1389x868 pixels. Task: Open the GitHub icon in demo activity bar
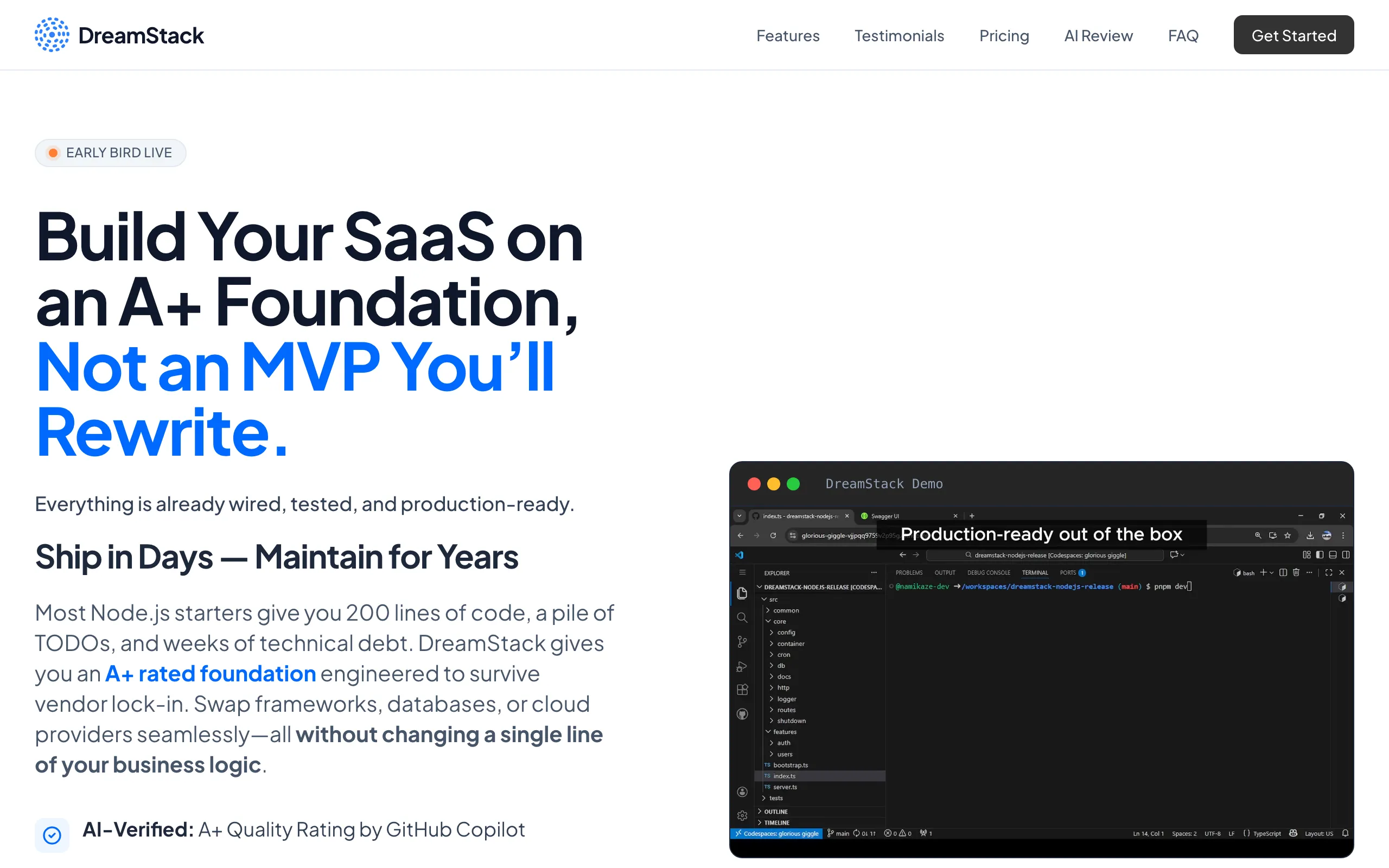coord(742,714)
